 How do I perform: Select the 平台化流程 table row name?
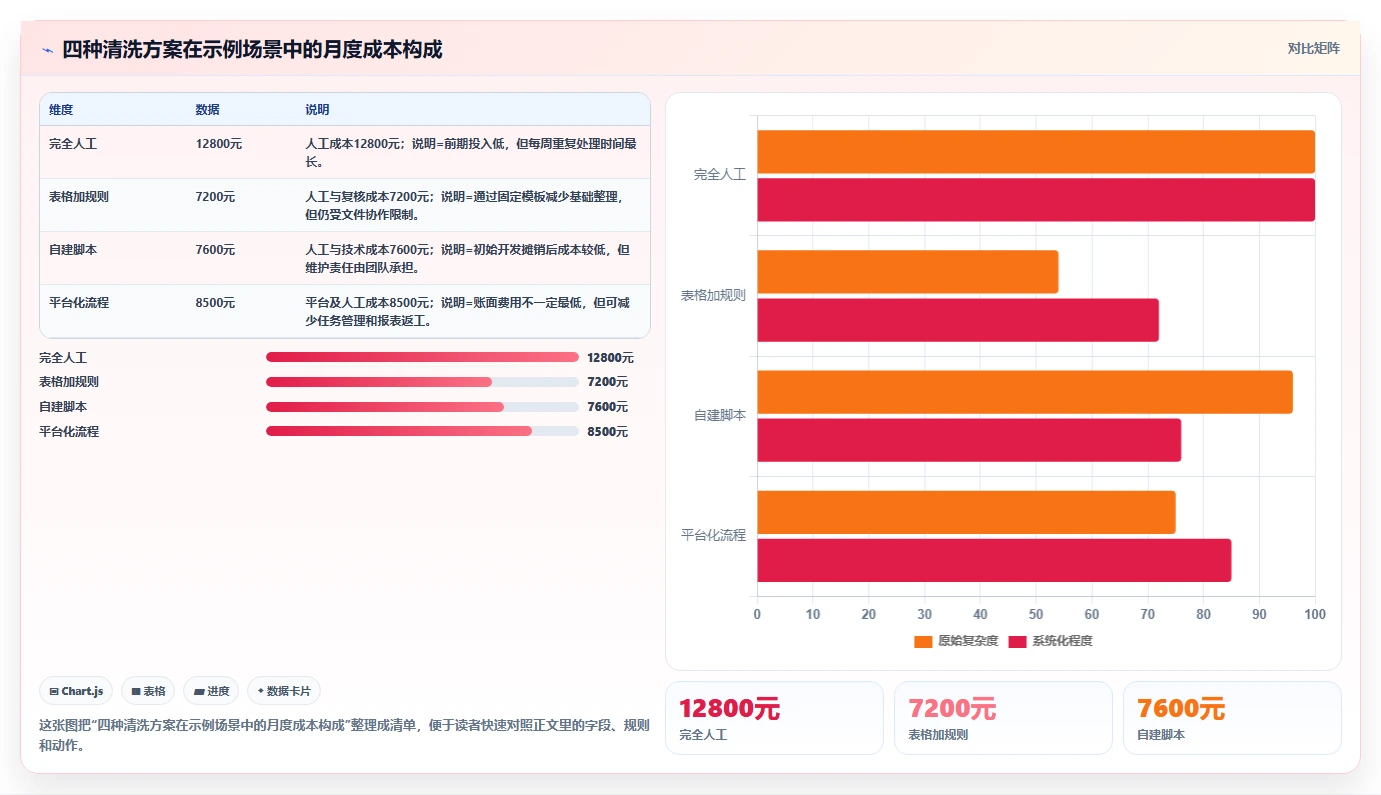click(x=79, y=303)
